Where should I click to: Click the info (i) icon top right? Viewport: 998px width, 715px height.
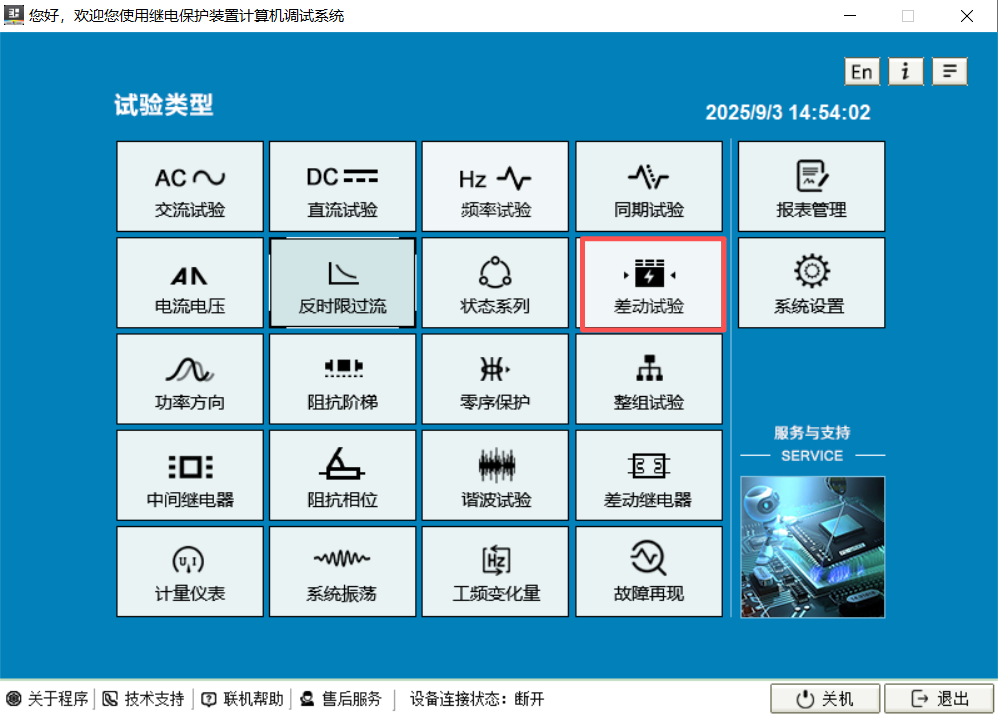[906, 71]
